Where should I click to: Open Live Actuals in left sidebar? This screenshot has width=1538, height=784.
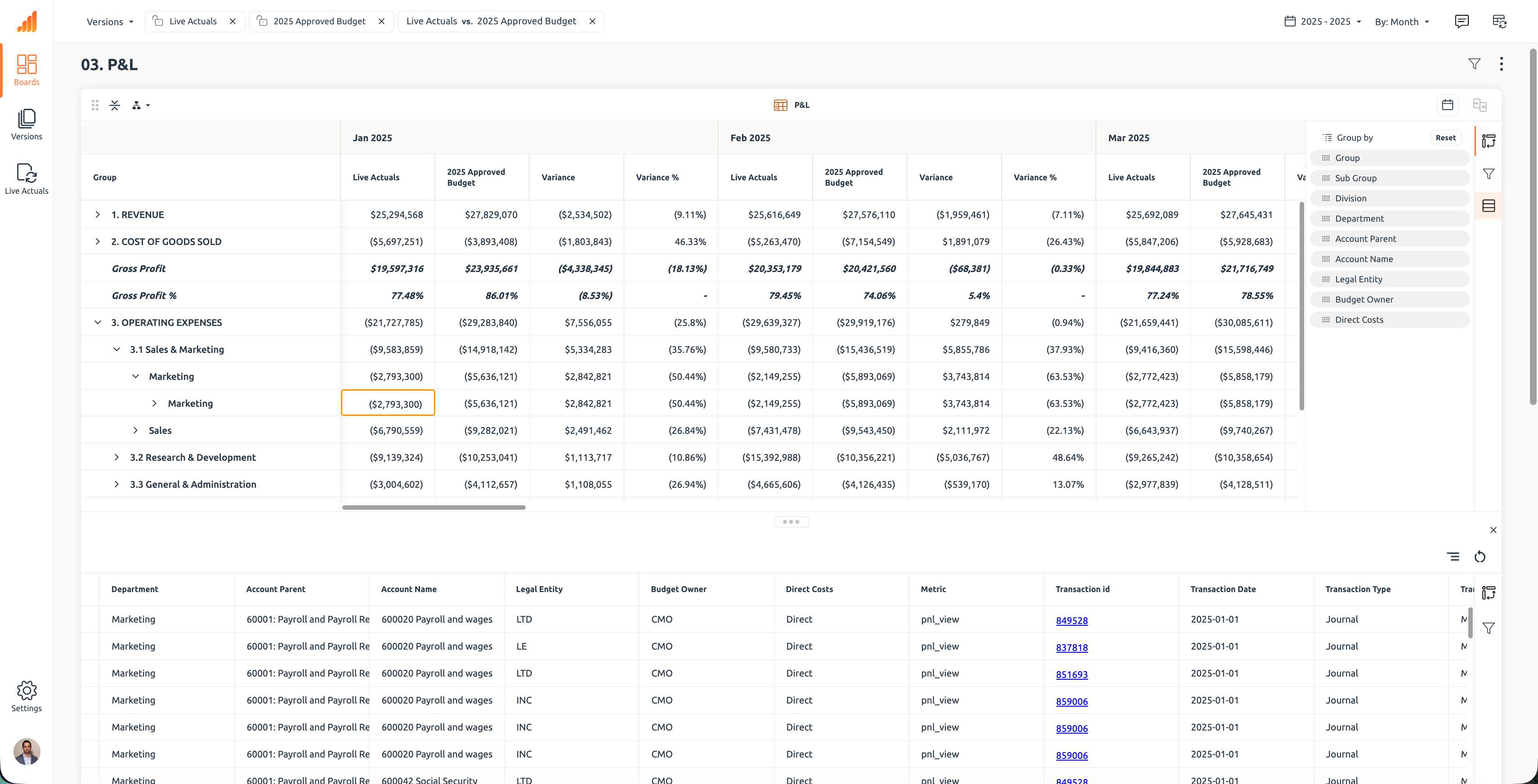pos(26,178)
